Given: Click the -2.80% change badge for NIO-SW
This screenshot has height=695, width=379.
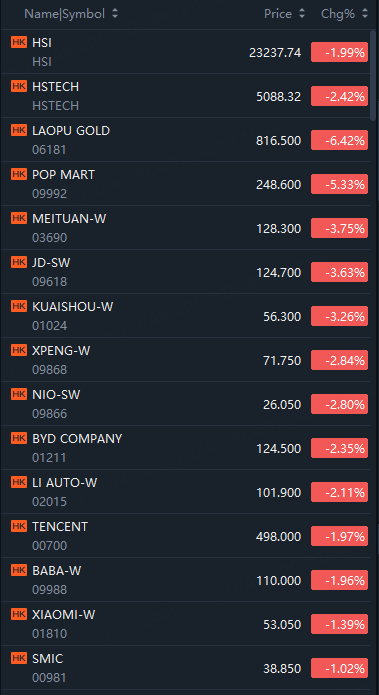Looking at the screenshot, I should 340,404.
